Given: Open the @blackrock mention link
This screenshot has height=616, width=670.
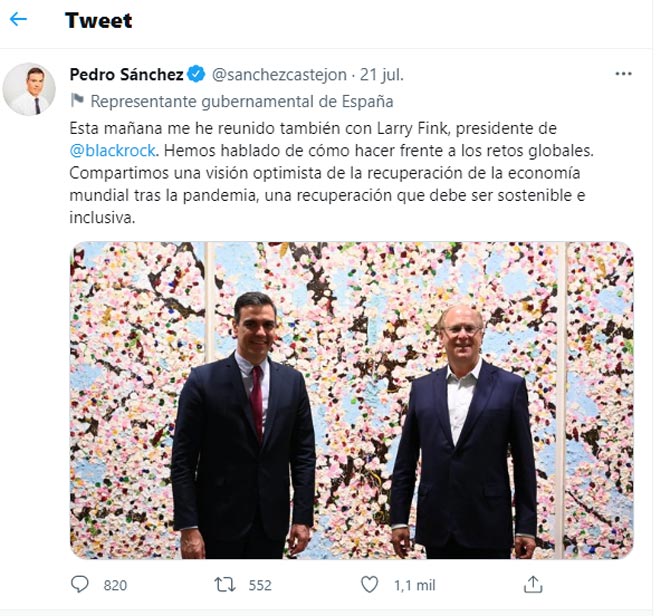Looking at the screenshot, I should pyautogui.click(x=112, y=150).
